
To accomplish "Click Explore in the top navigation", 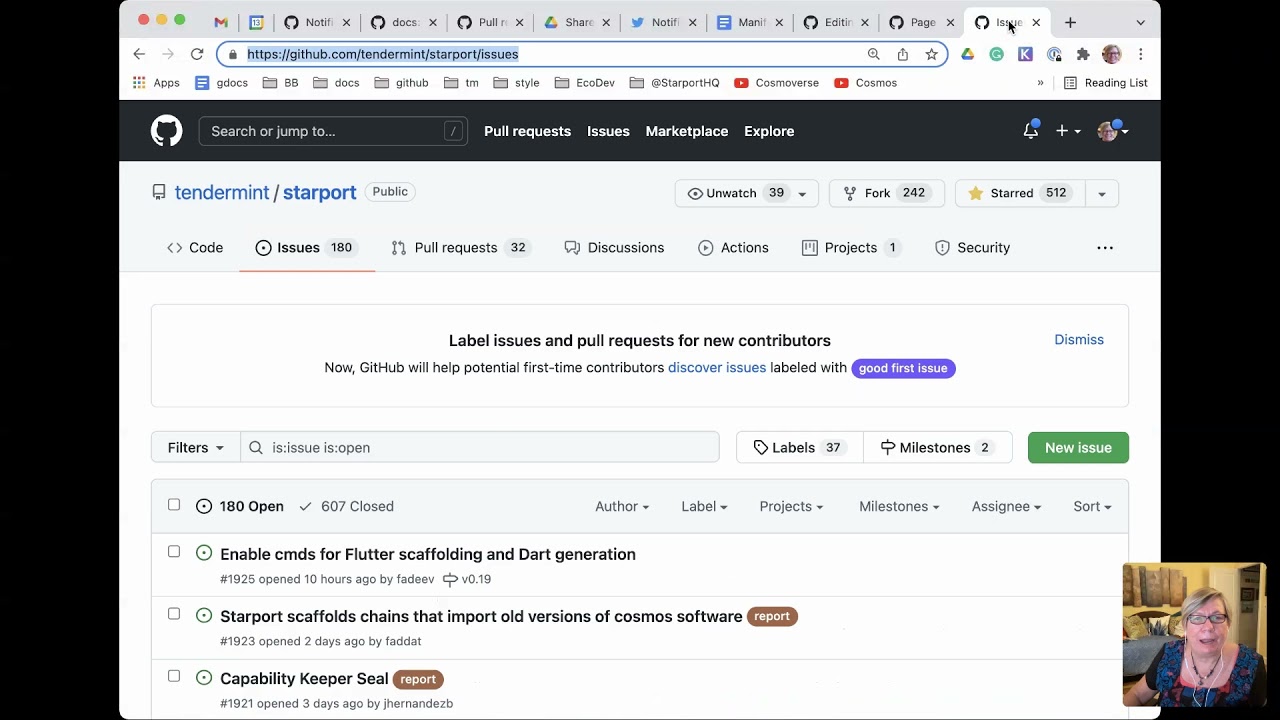I will coord(769,131).
